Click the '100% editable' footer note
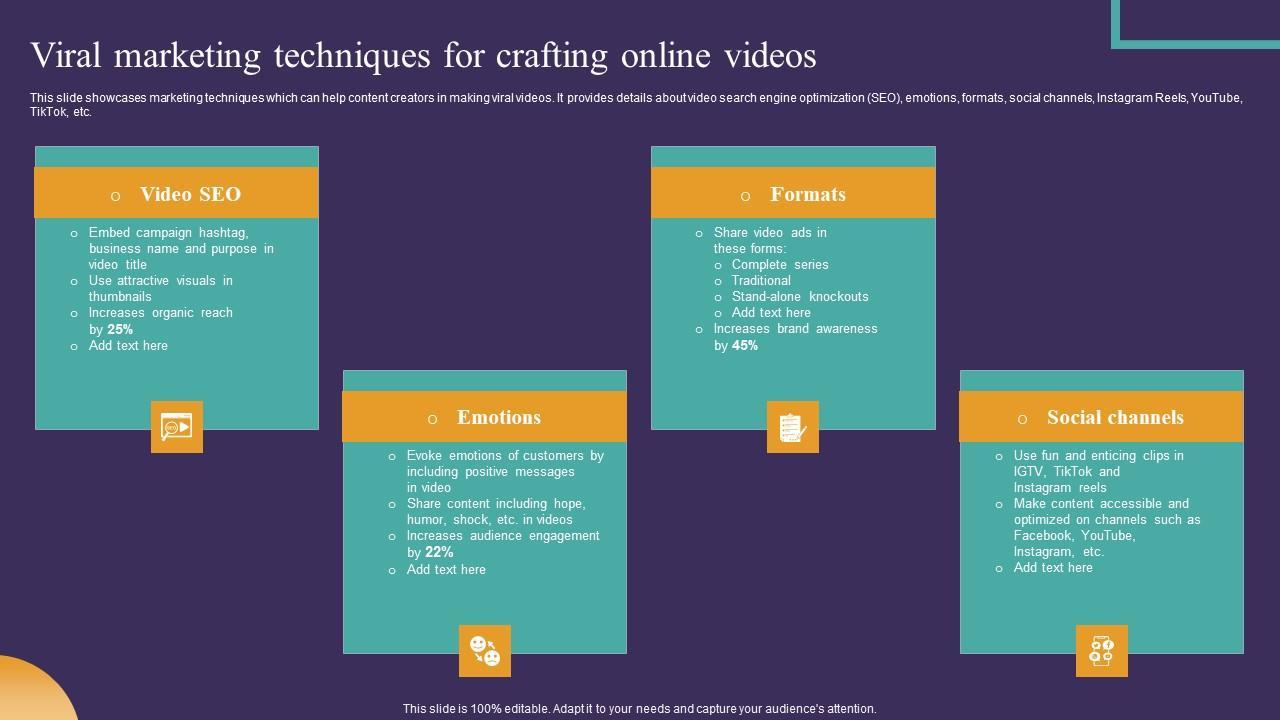 click(640, 708)
